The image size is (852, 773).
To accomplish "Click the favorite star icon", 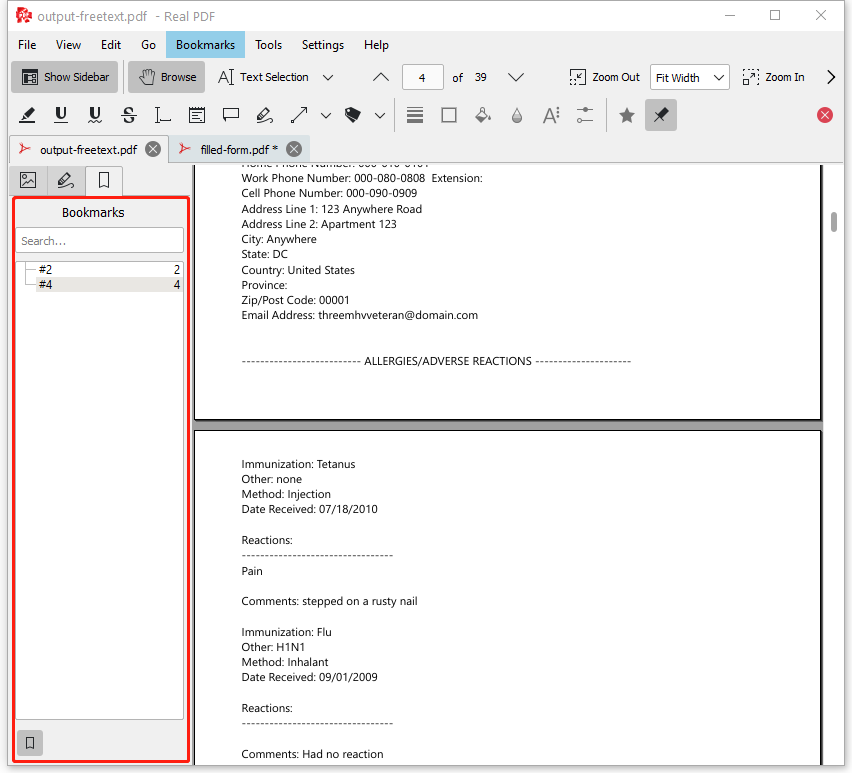I will coord(627,115).
